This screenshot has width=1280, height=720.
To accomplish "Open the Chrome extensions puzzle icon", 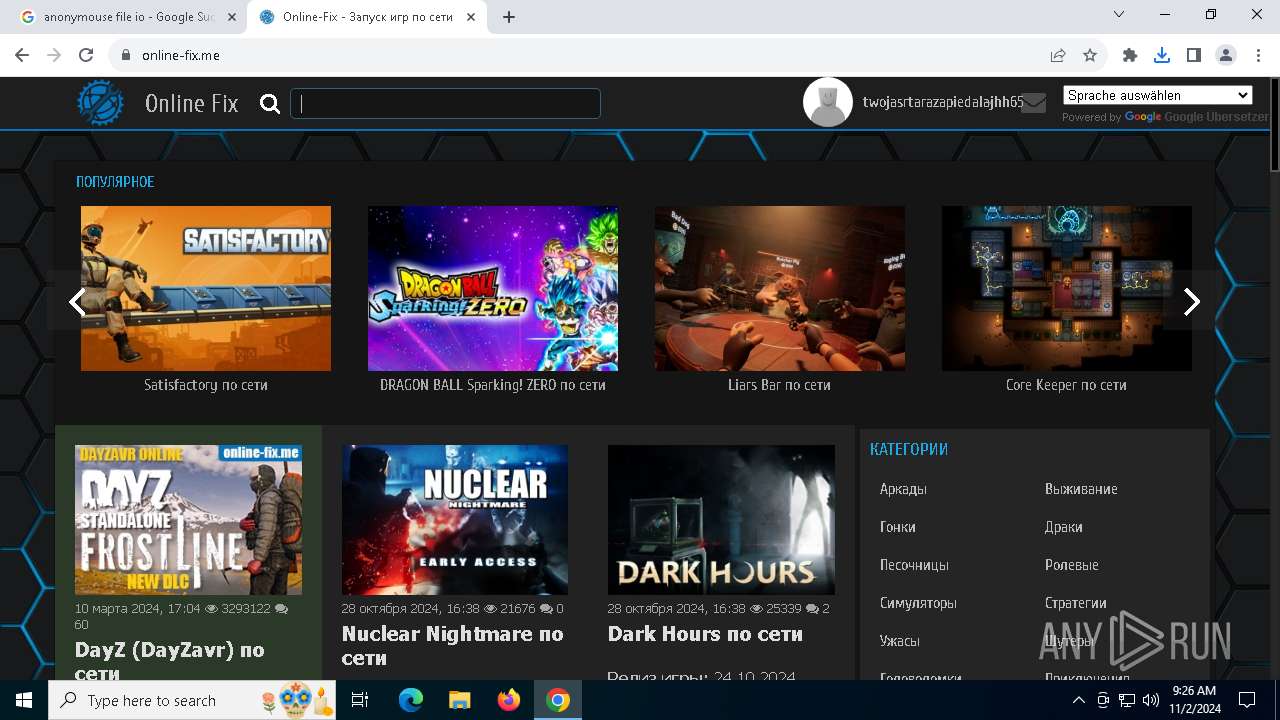I will coord(1130,56).
